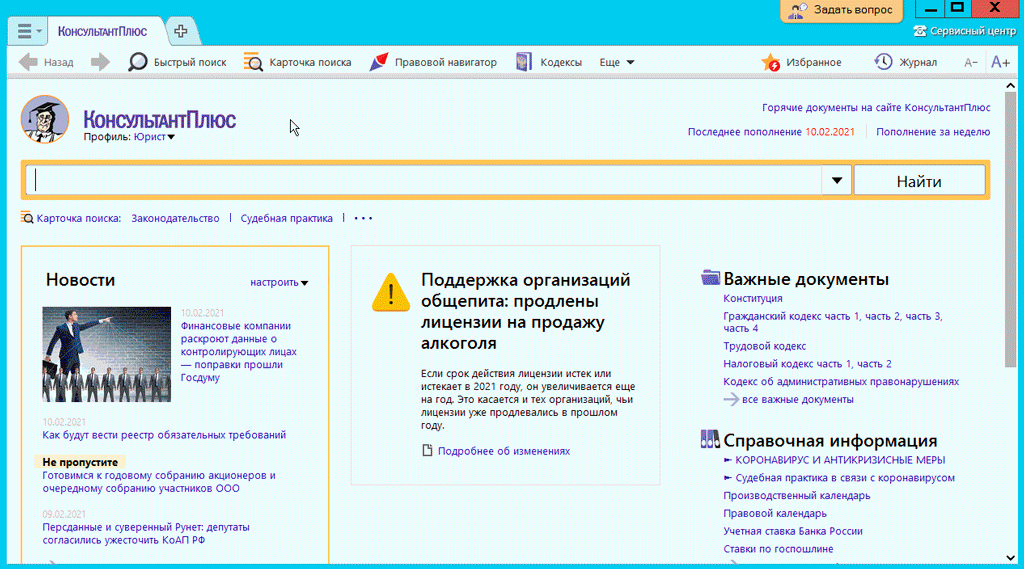The width and height of the screenshot is (1024, 569).
Task: Open Гражданский кодекс link
Action: [832, 322]
